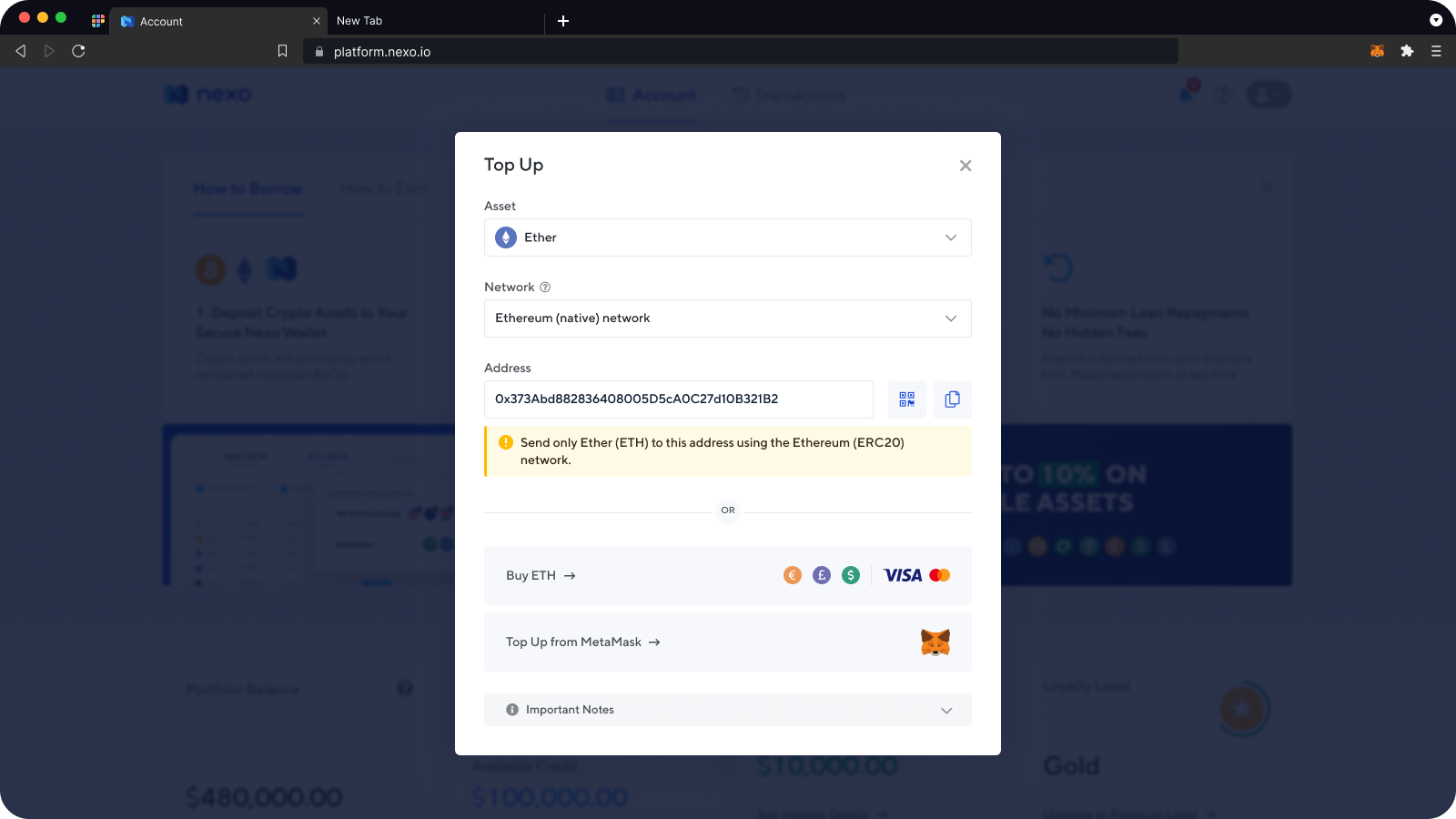Open the Account navigation tab
This screenshot has height=819, width=1456.
[x=652, y=95]
